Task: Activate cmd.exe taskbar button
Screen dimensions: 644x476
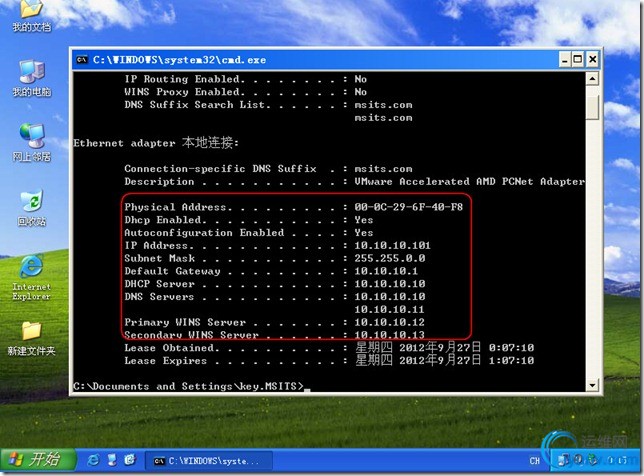Action: click(x=209, y=461)
